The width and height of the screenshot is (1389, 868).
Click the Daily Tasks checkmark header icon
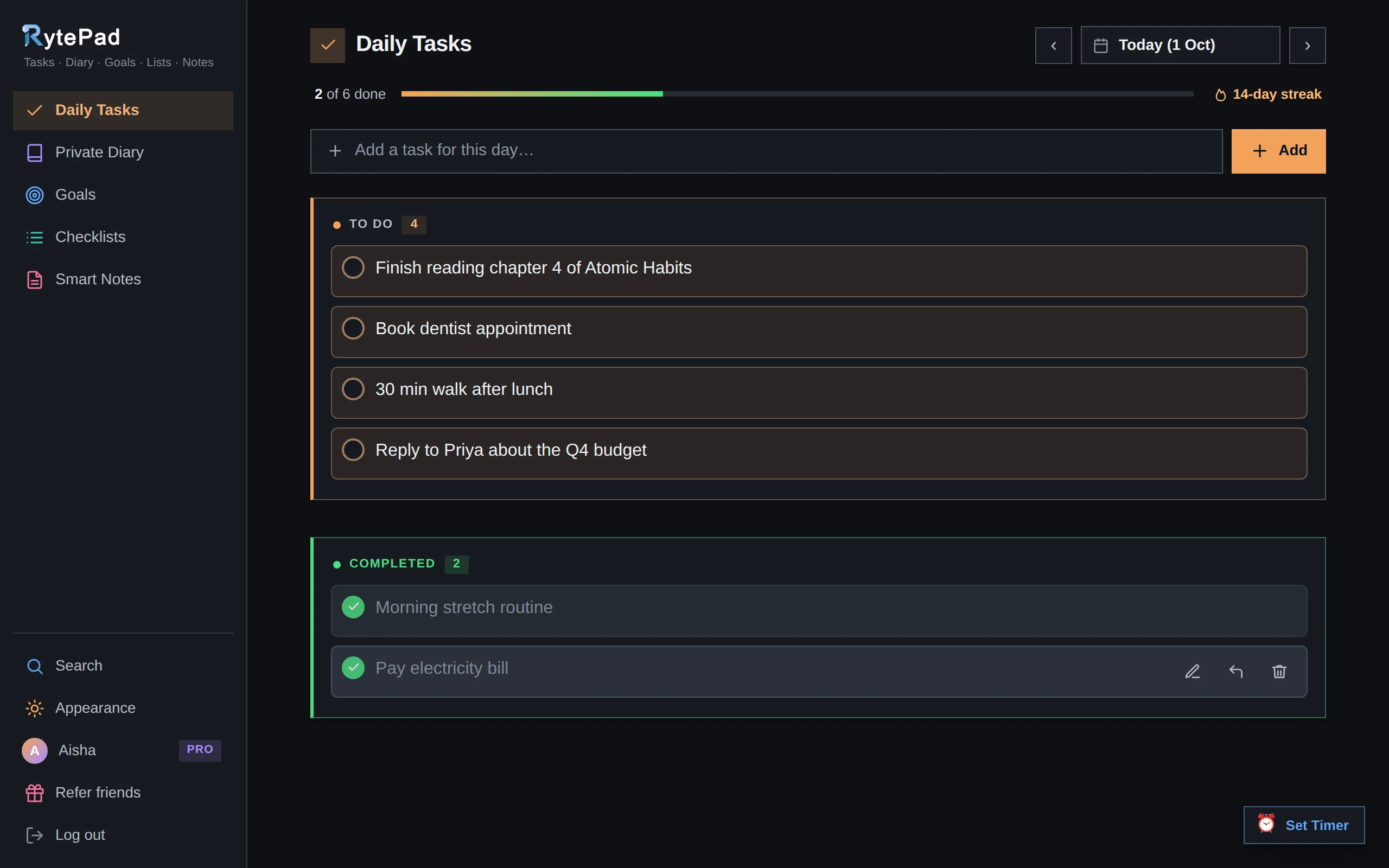328,45
